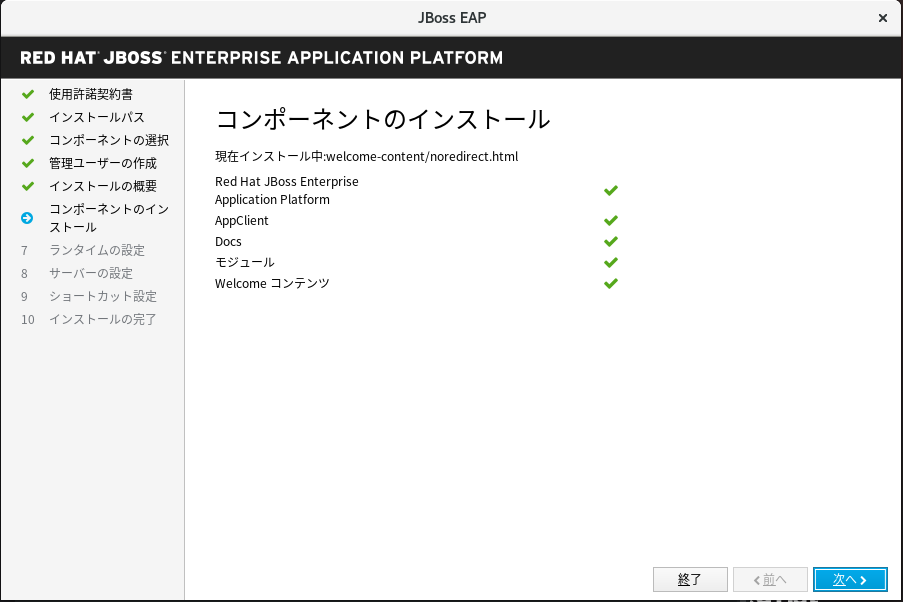Click the green checkmark beside 使用許諾契約書

click(x=28, y=94)
